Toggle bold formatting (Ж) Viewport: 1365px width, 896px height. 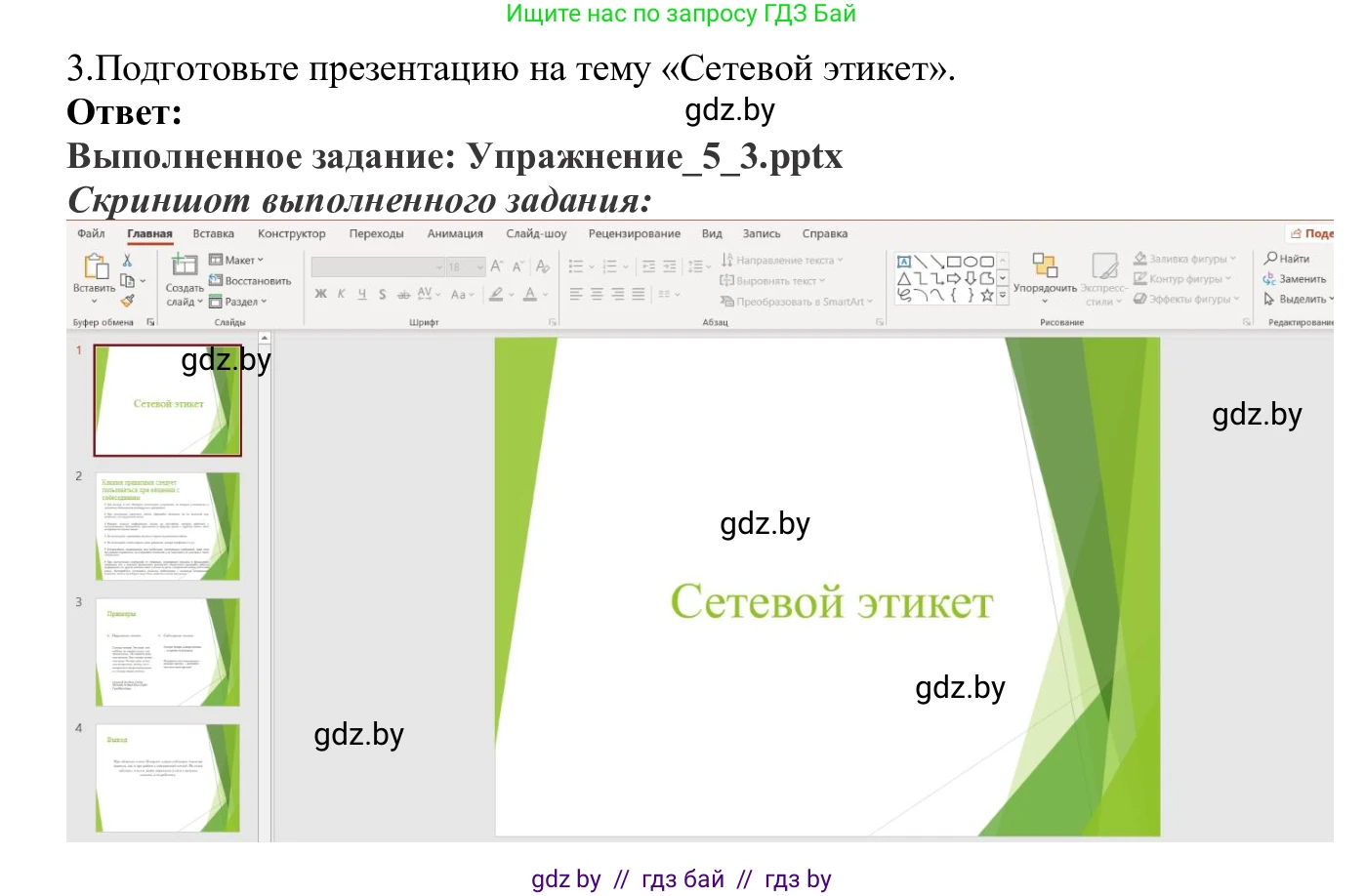[320, 294]
